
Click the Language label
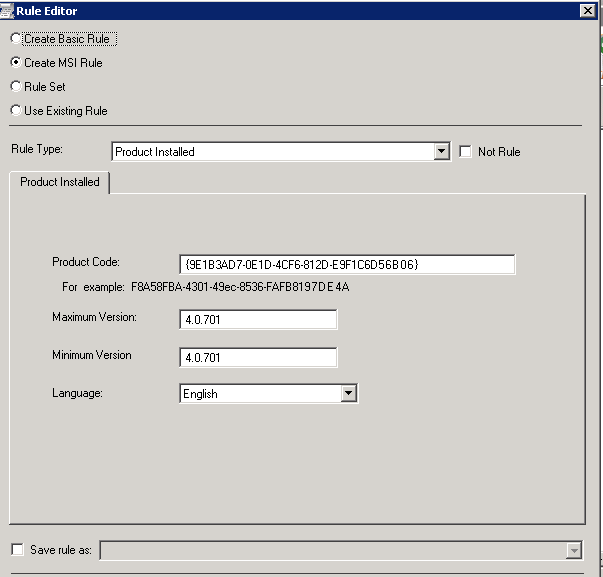tap(77, 393)
